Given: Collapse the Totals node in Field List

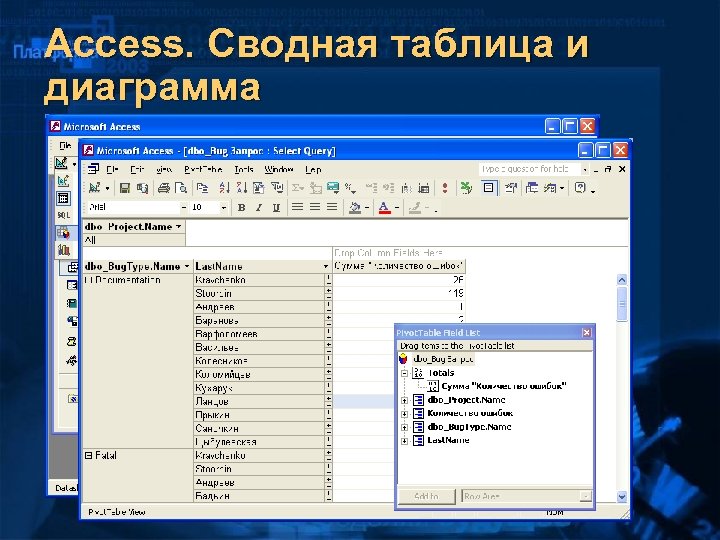Looking at the screenshot, I should pos(405,373).
